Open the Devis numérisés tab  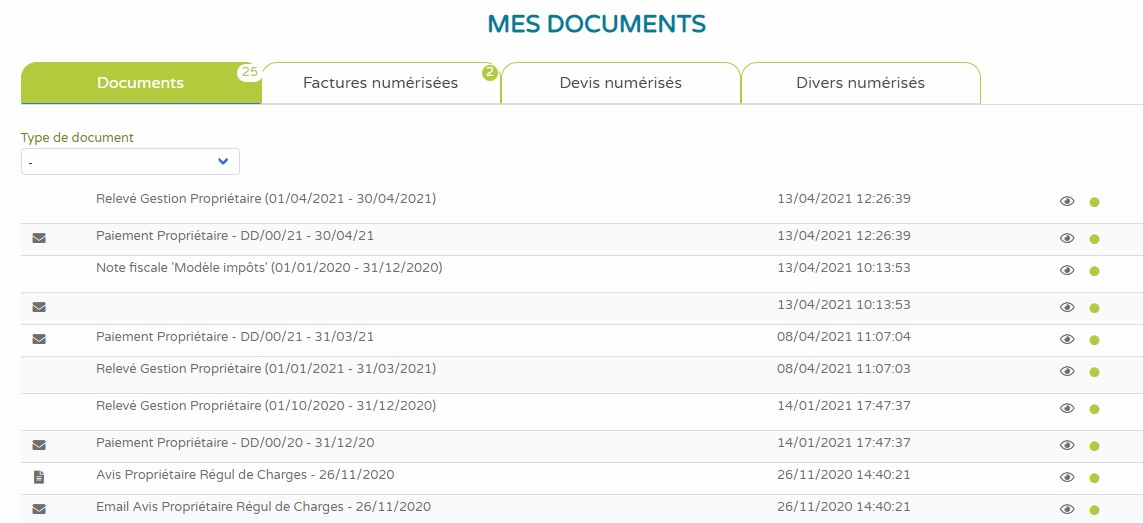click(x=620, y=83)
